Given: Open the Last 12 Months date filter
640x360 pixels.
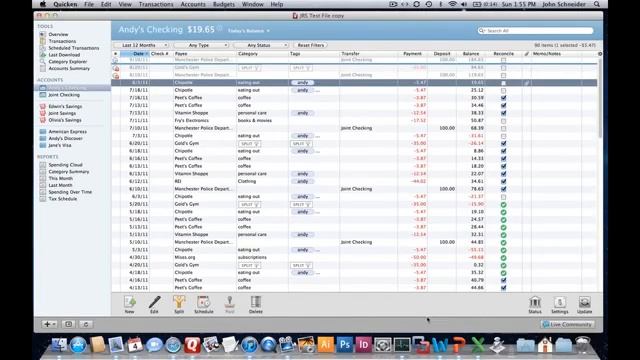Looking at the screenshot, I should point(141,45).
